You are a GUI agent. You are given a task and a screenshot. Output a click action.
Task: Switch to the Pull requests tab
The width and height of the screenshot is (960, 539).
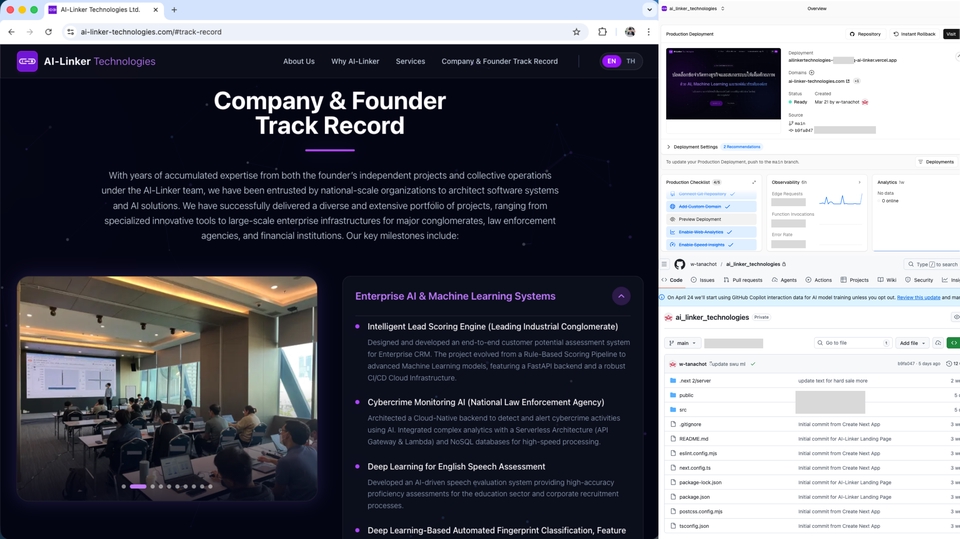click(744, 280)
